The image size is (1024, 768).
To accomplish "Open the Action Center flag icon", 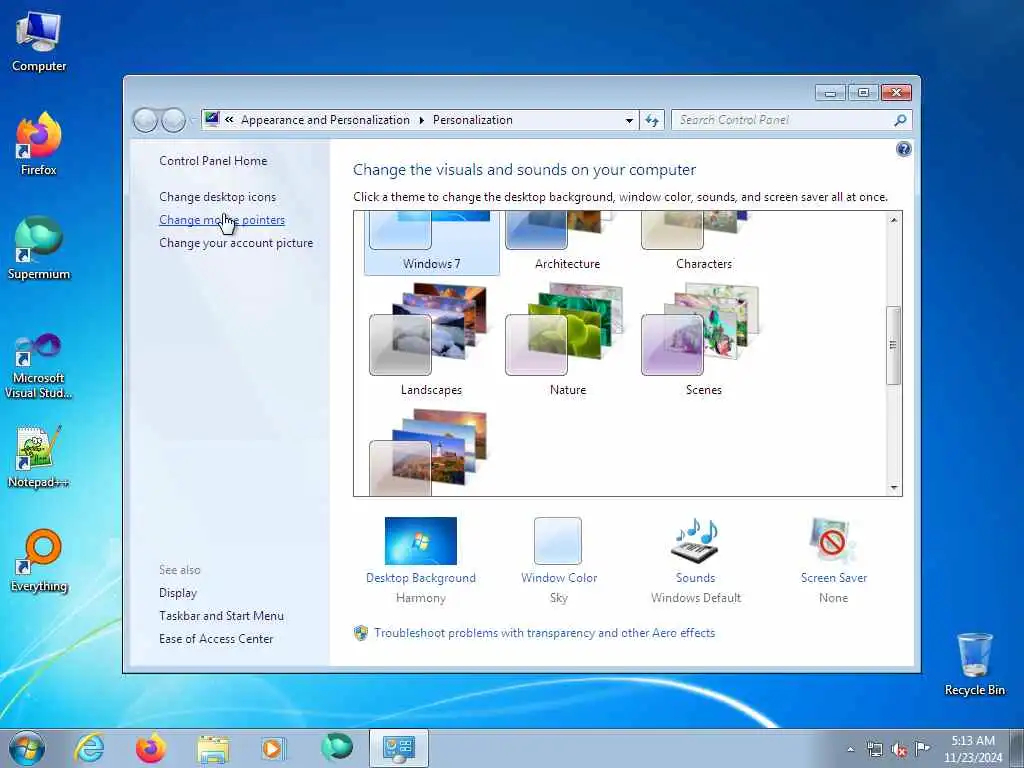I will [x=922, y=749].
